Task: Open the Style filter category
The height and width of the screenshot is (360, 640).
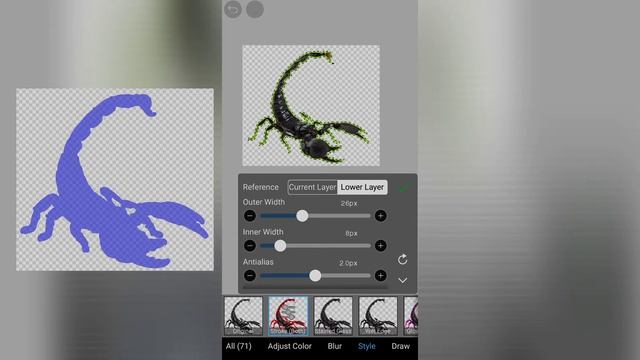Action: [x=367, y=346]
